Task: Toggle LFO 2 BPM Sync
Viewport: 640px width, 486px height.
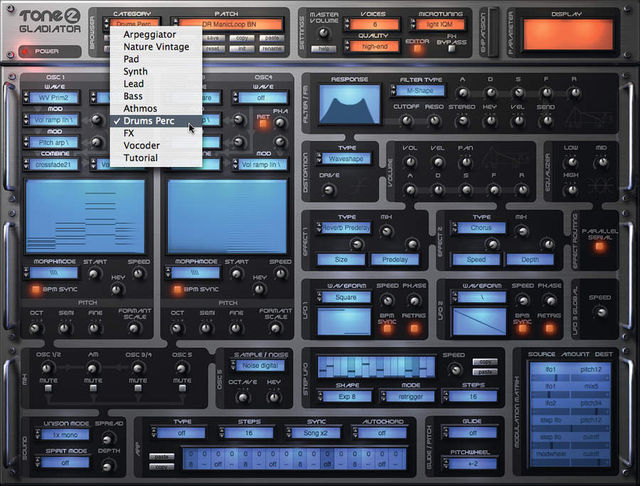Action: point(522,329)
